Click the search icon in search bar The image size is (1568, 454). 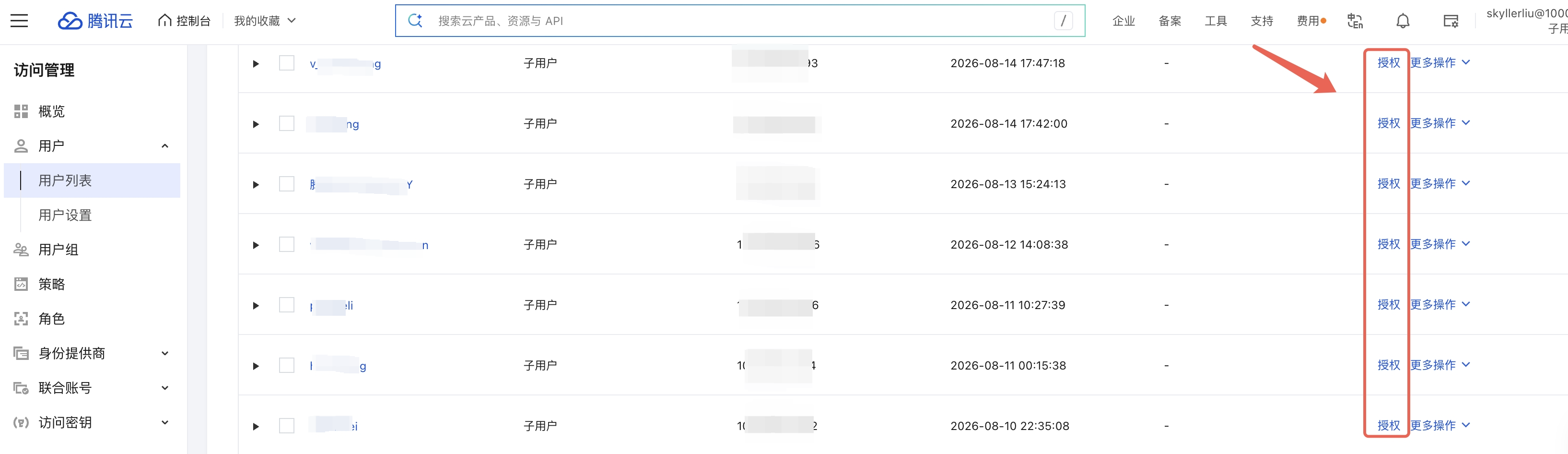click(415, 21)
